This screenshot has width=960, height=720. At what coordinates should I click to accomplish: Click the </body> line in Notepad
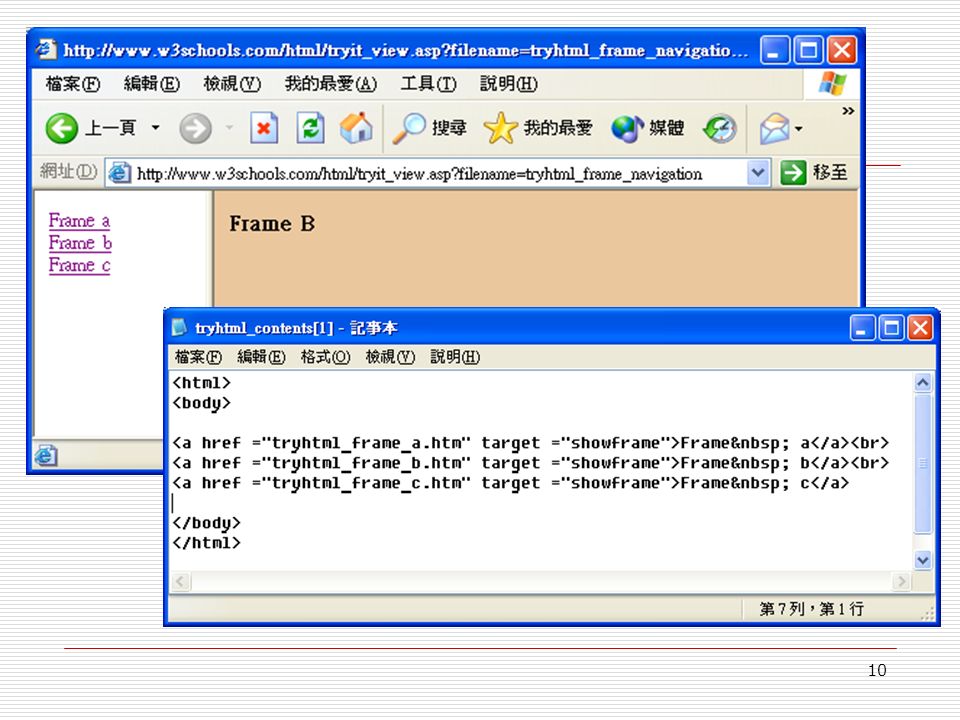[x=206, y=523]
